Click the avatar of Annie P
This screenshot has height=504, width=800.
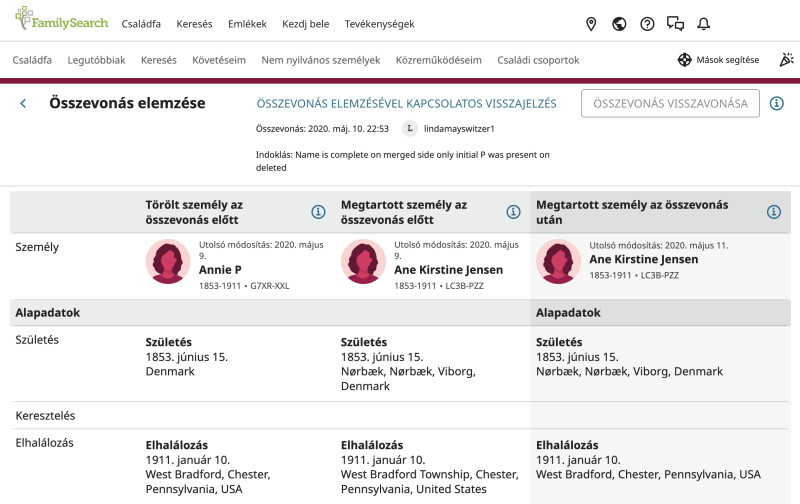click(168, 262)
